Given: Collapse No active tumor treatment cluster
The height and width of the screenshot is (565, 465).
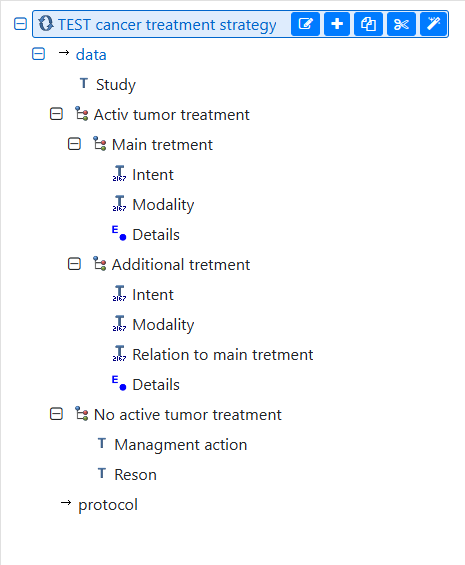Looking at the screenshot, I should (x=56, y=414).
